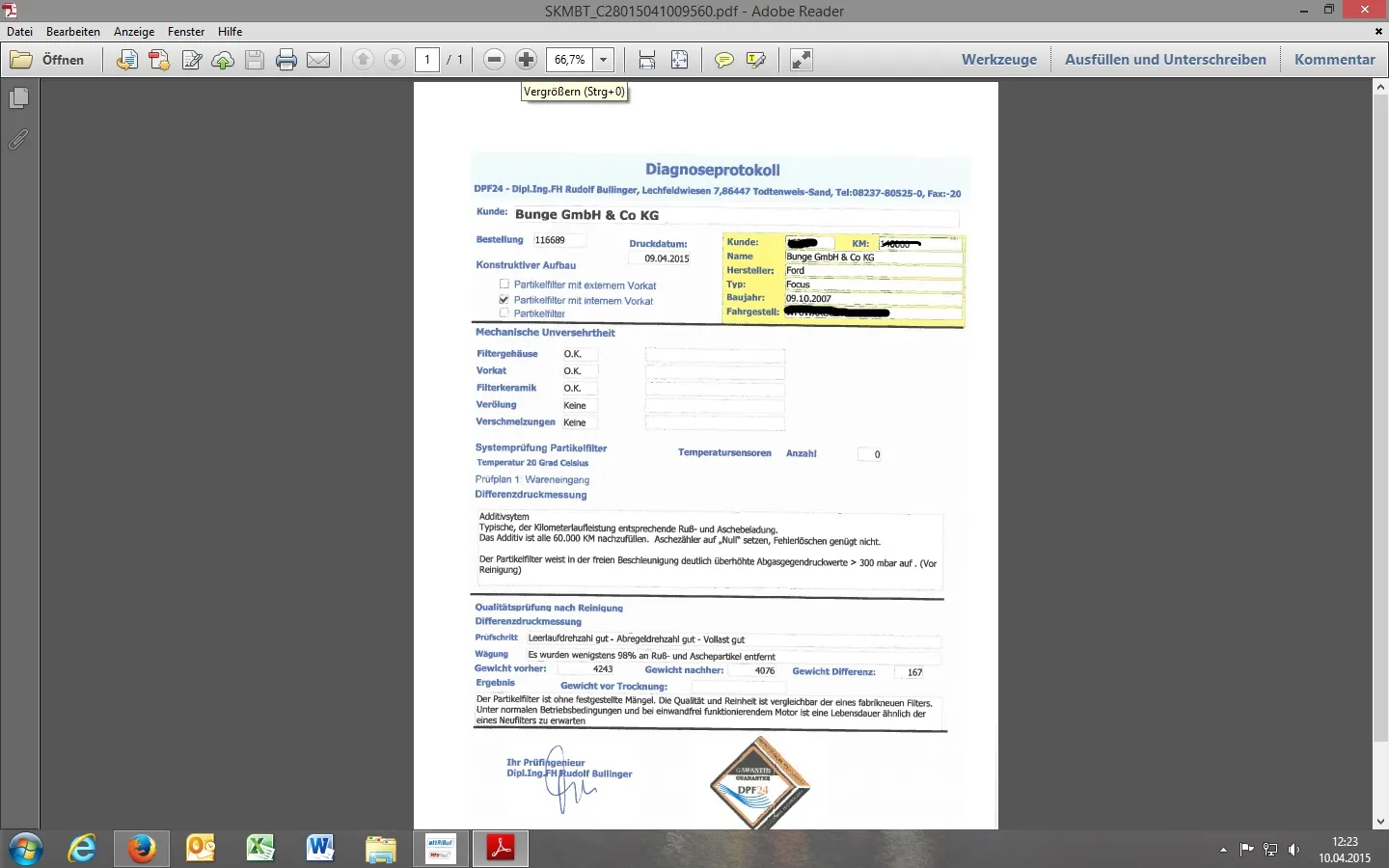Viewport: 1389px width, 868px height.
Task: Add a sticky note comment
Action: click(723, 60)
